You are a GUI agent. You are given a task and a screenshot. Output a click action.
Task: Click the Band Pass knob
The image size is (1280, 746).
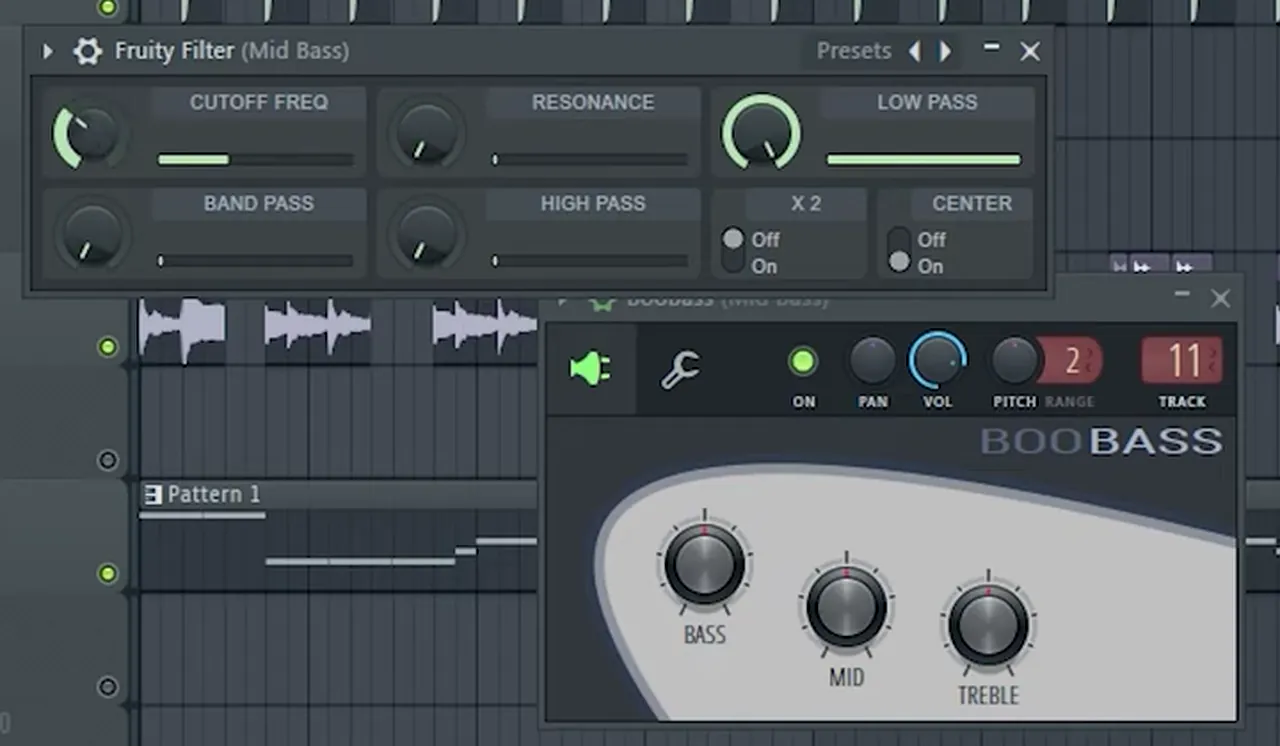pyautogui.click(x=91, y=234)
